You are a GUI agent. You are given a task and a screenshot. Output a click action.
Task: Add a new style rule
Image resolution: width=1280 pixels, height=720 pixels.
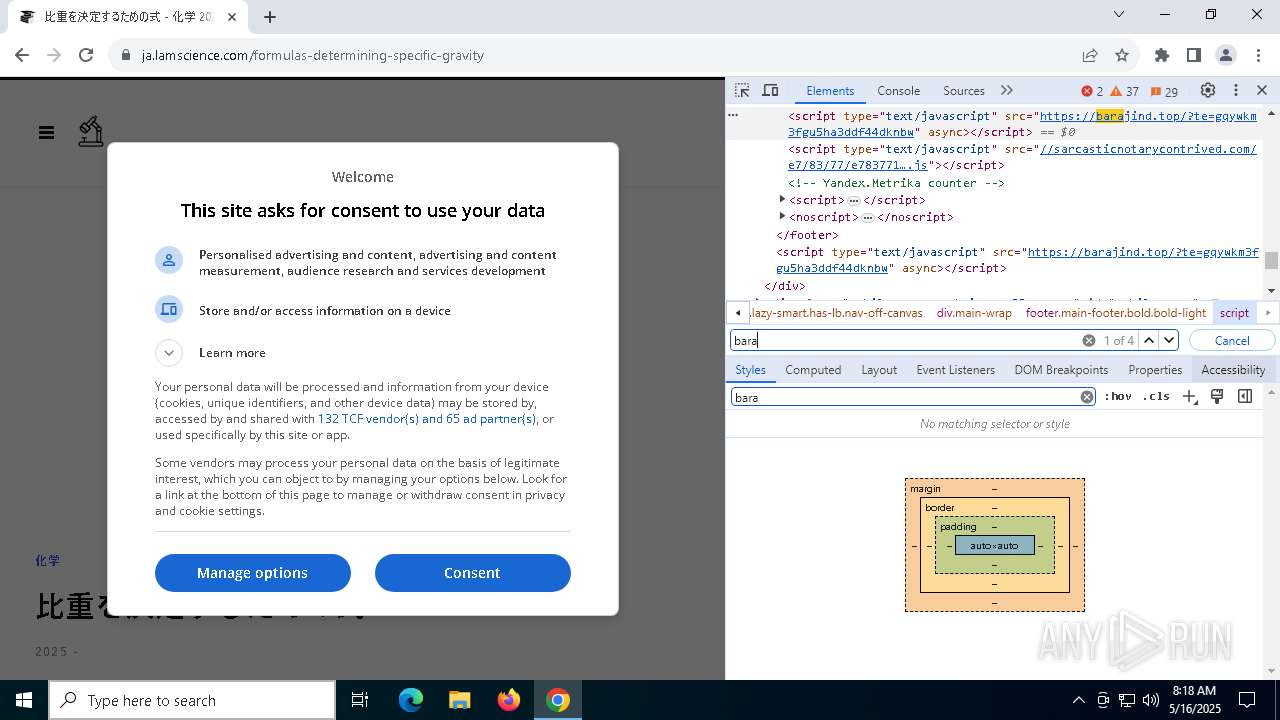[1189, 397]
